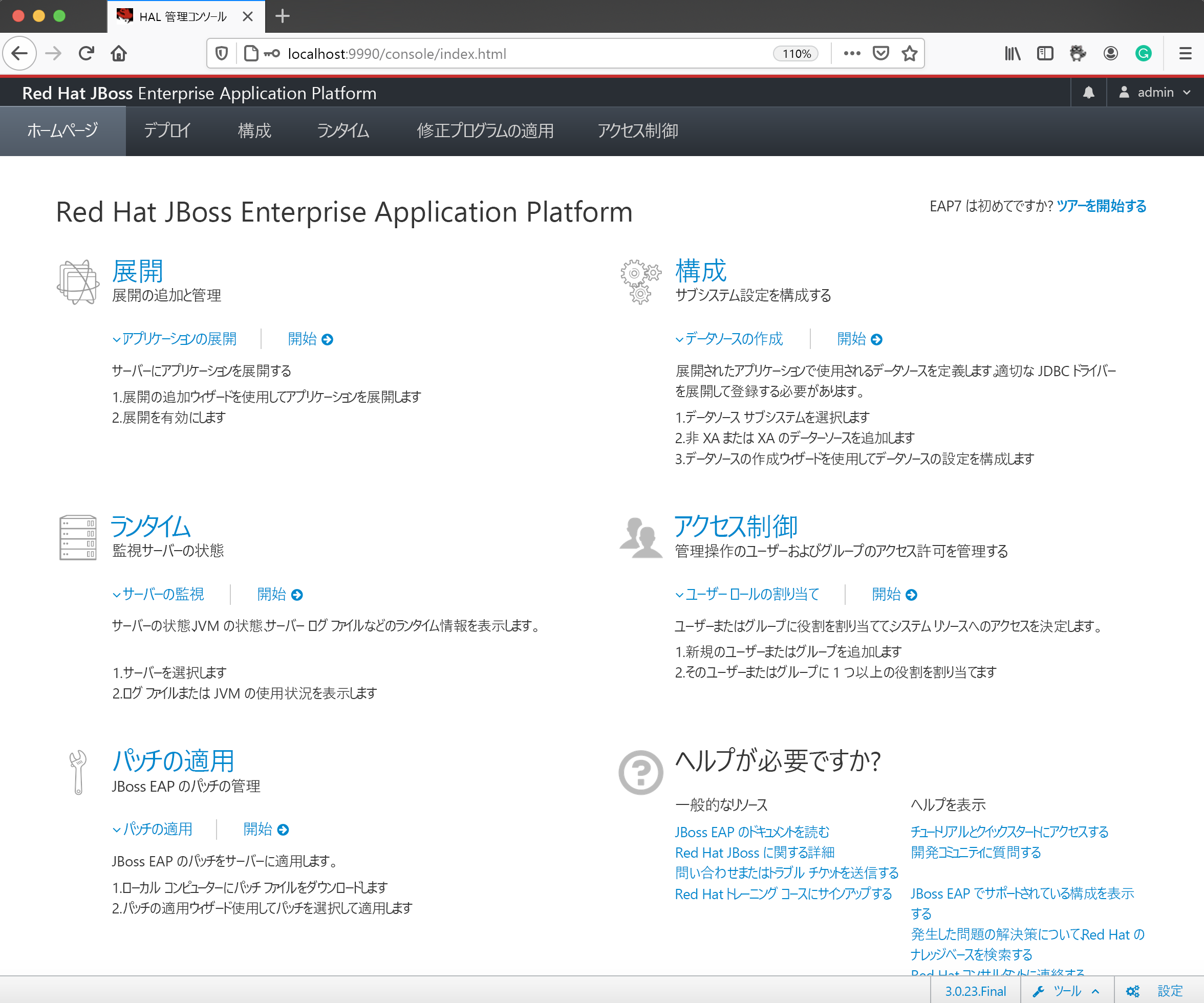Image resolution: width=1204 pixels, height=1003 pixels.
Task: Click the パッチの適用 wrench icon
Action: point(78,772)
